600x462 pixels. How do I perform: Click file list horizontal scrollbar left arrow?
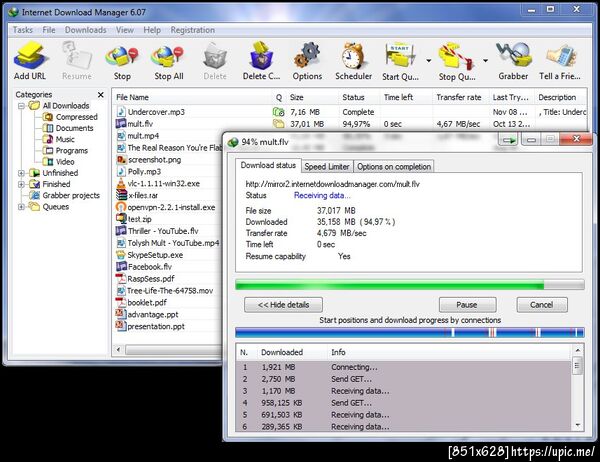119,349
